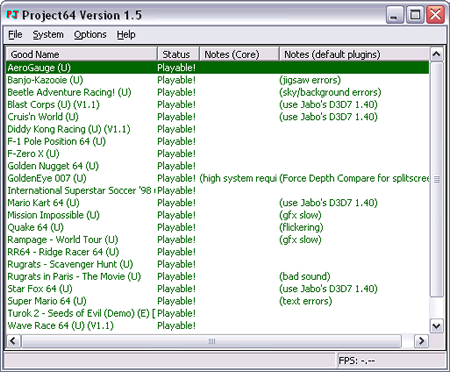Maximize the Project64 window
The height and width of the screenshot is (372, 450).
click(415, 15)
